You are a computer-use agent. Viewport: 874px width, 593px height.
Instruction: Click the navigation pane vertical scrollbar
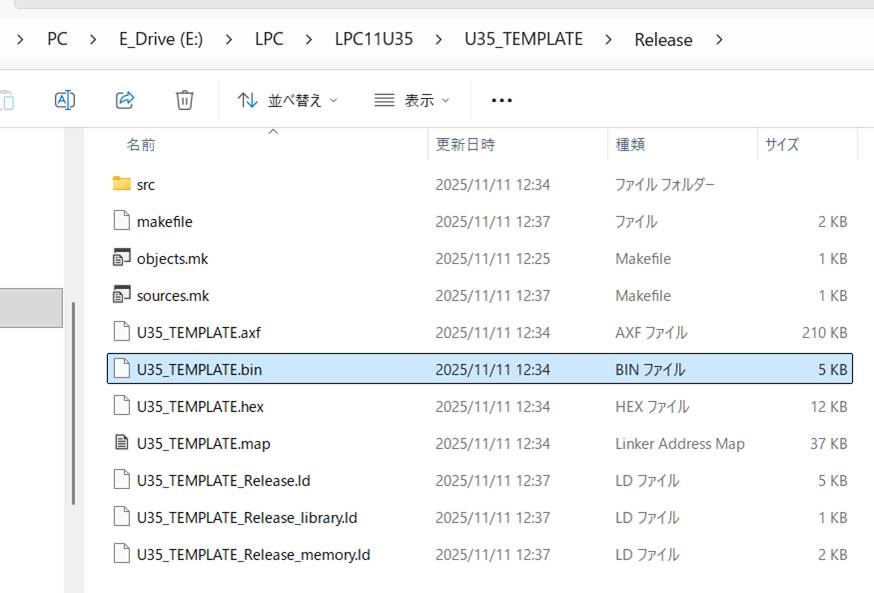tap(73, 400)
